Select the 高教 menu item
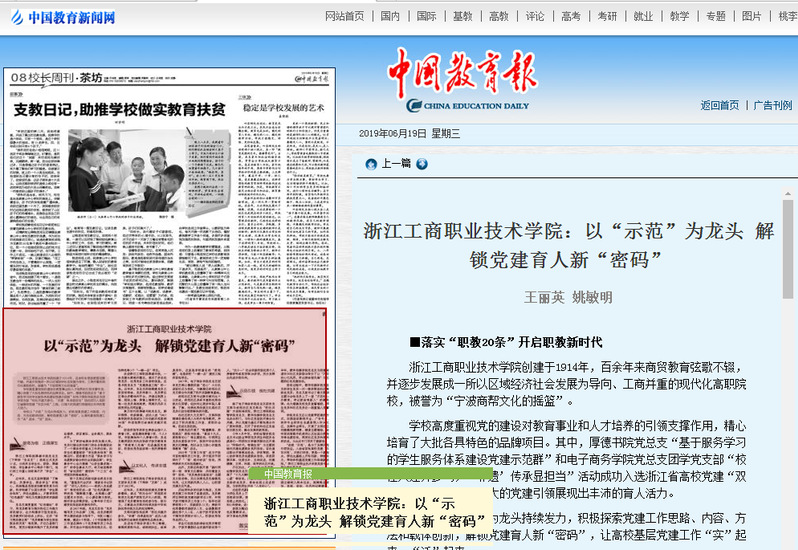The width and height of the screenshot is (798, 550). point(499,17)
